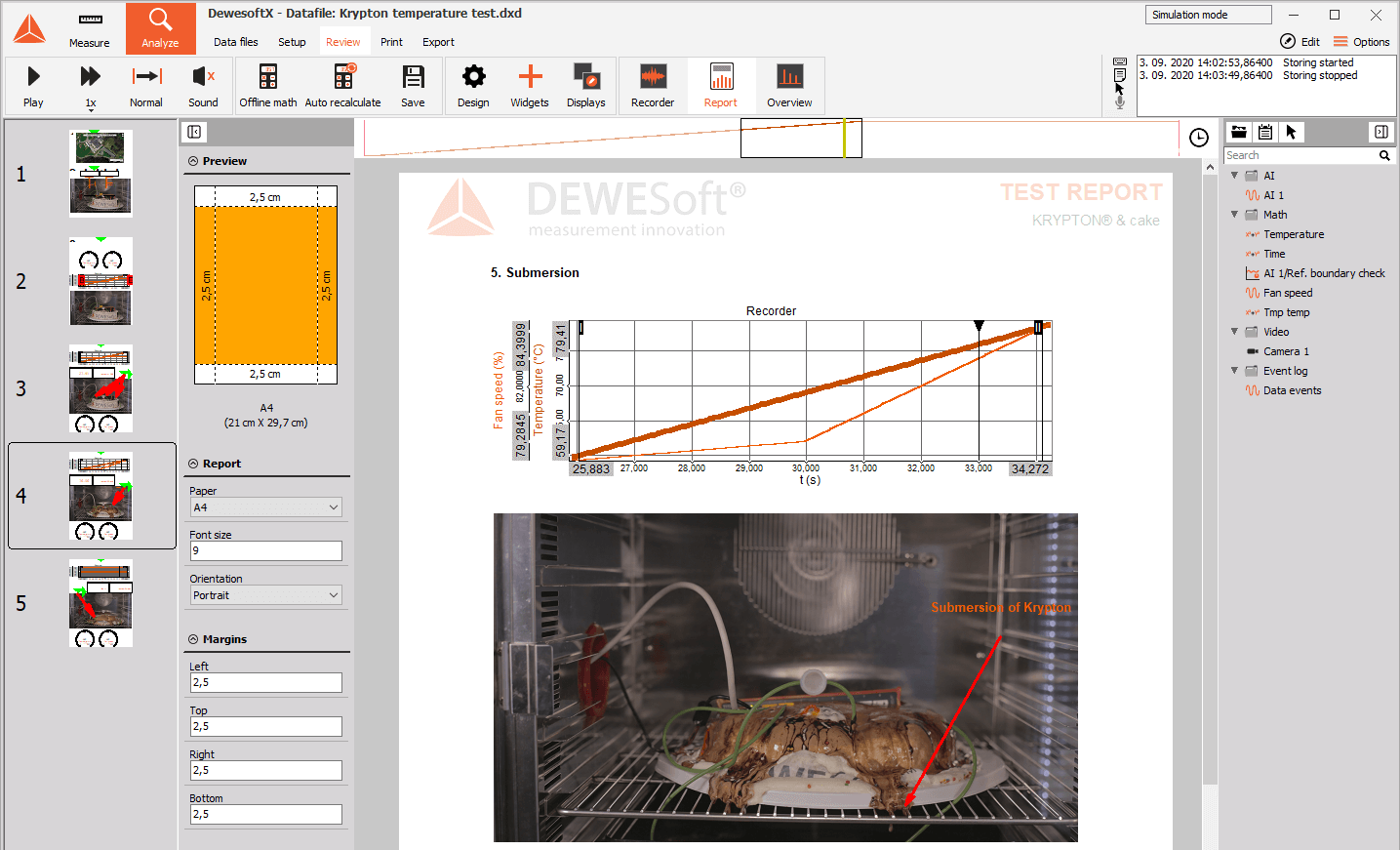
Task: Collapse the Math channel group
Action: click(x=1234, y=215)
